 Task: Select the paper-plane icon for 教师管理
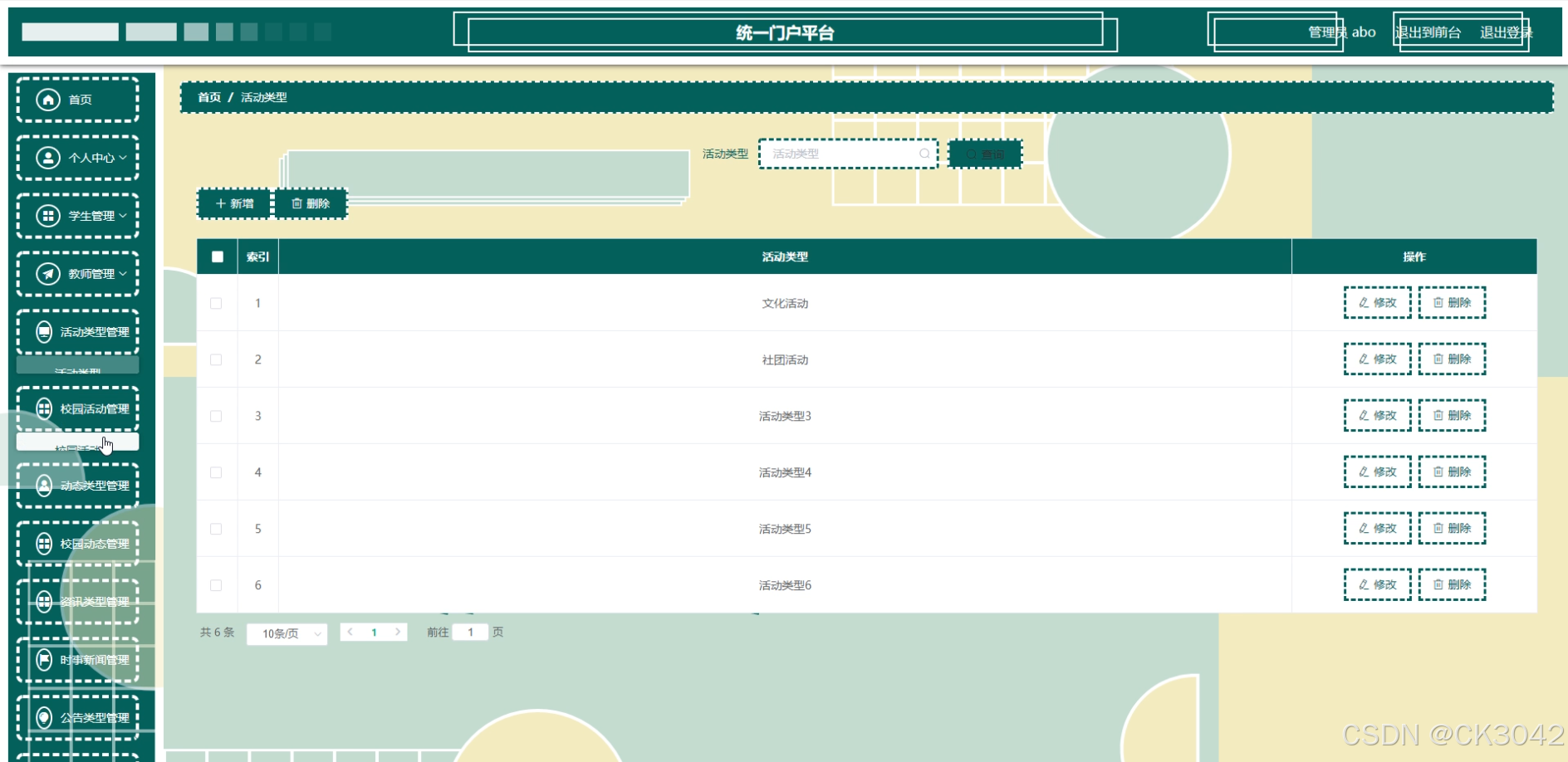coord(47,274)
